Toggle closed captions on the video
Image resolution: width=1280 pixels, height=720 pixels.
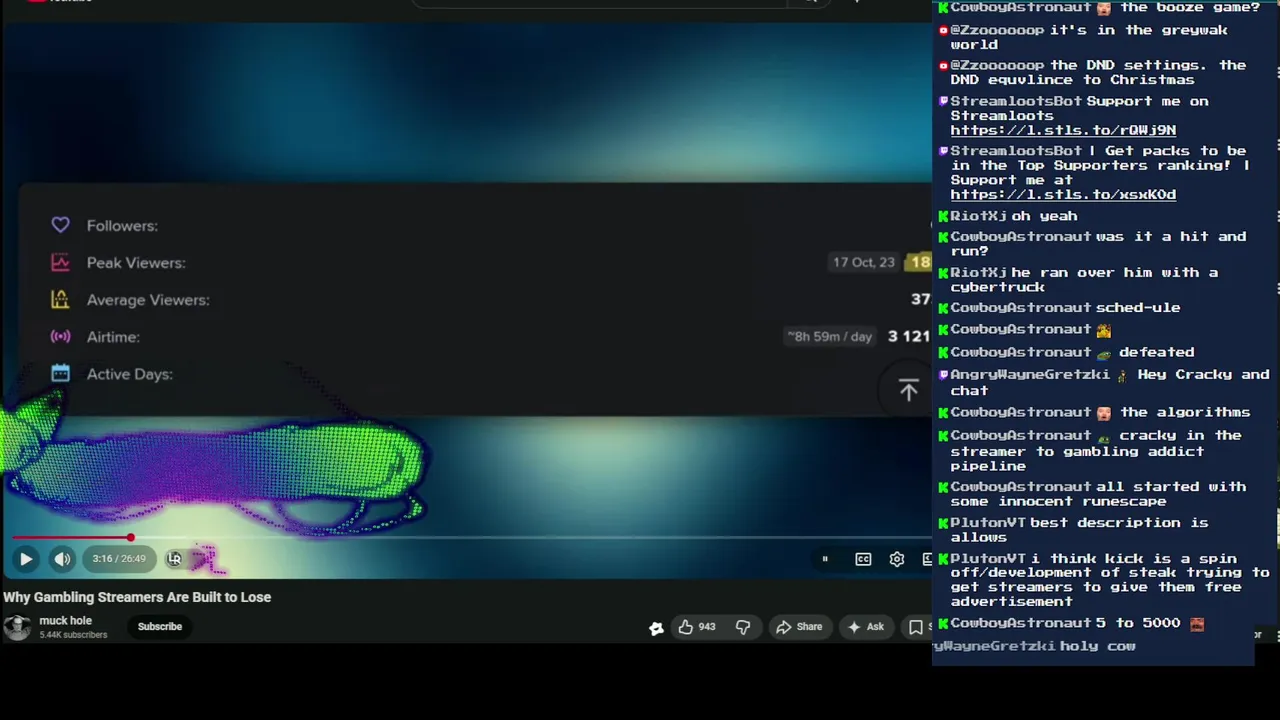(863, 559)
